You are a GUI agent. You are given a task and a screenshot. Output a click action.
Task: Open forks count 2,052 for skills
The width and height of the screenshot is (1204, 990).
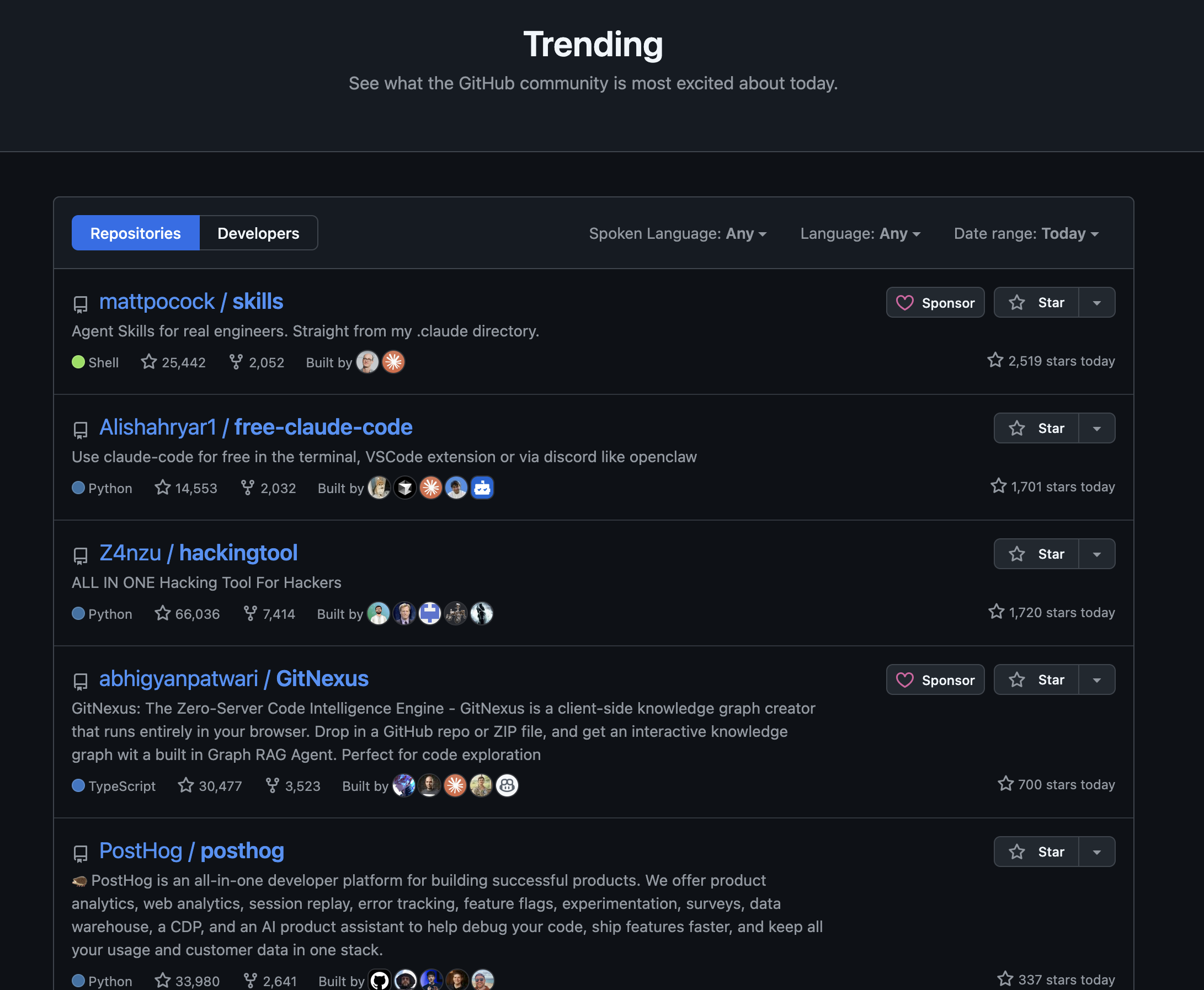pos(257,362)
